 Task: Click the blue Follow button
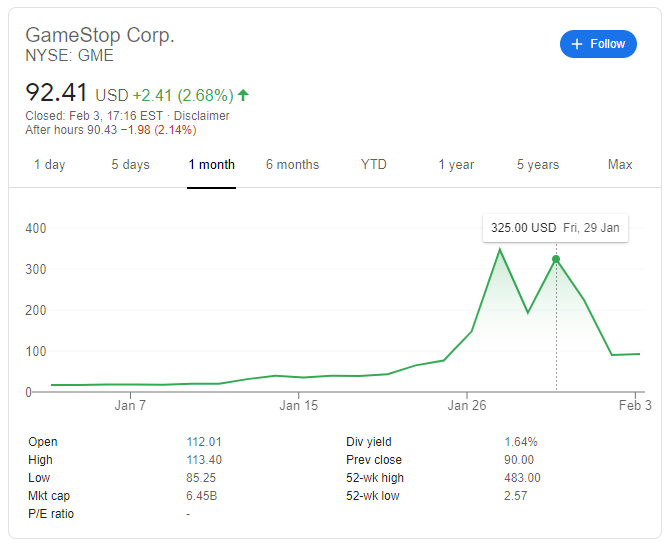click(598, 44)
